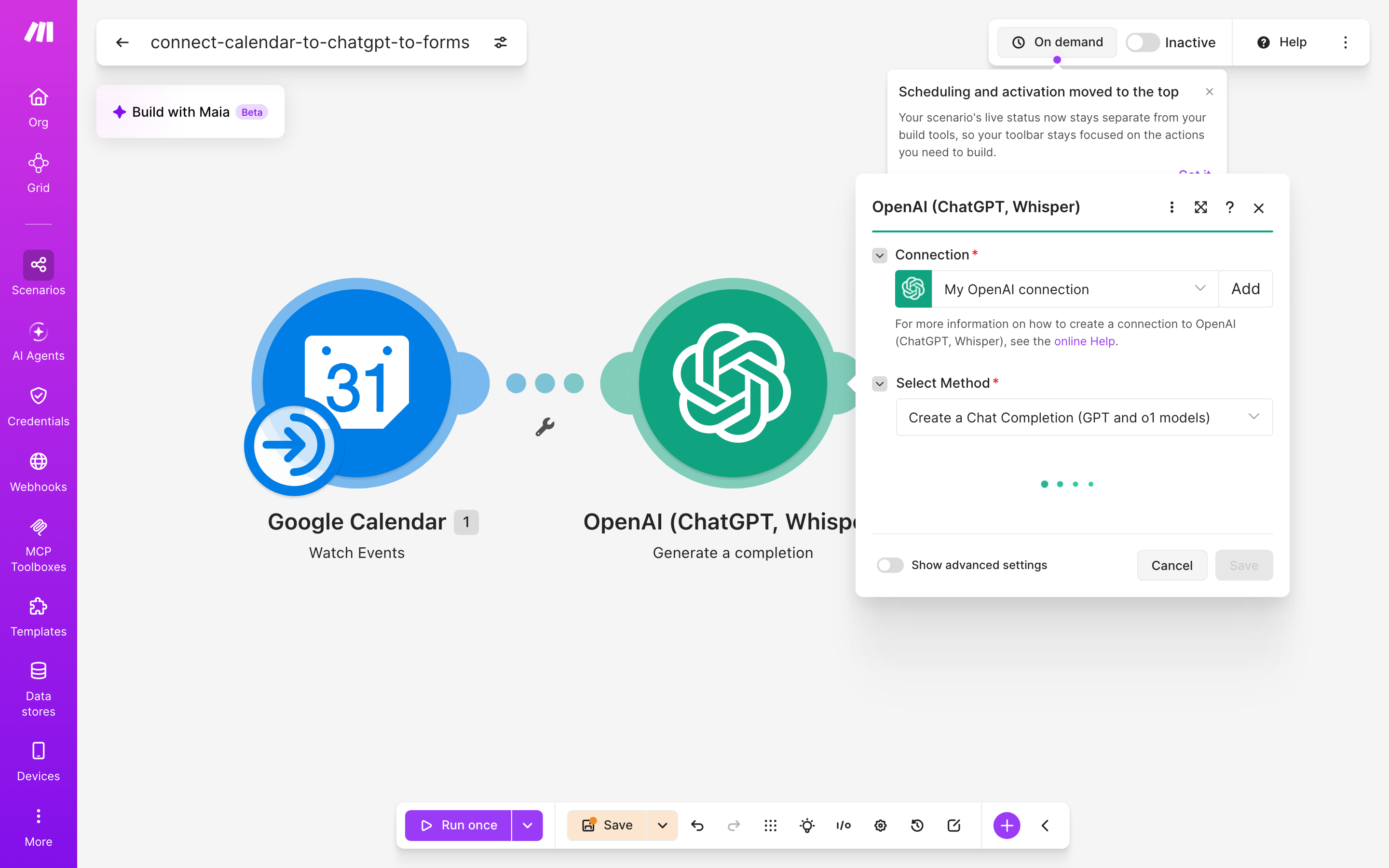1389x868 pixels.
Task: Select the Google Calendar module
Action: [x=357, y=383]
